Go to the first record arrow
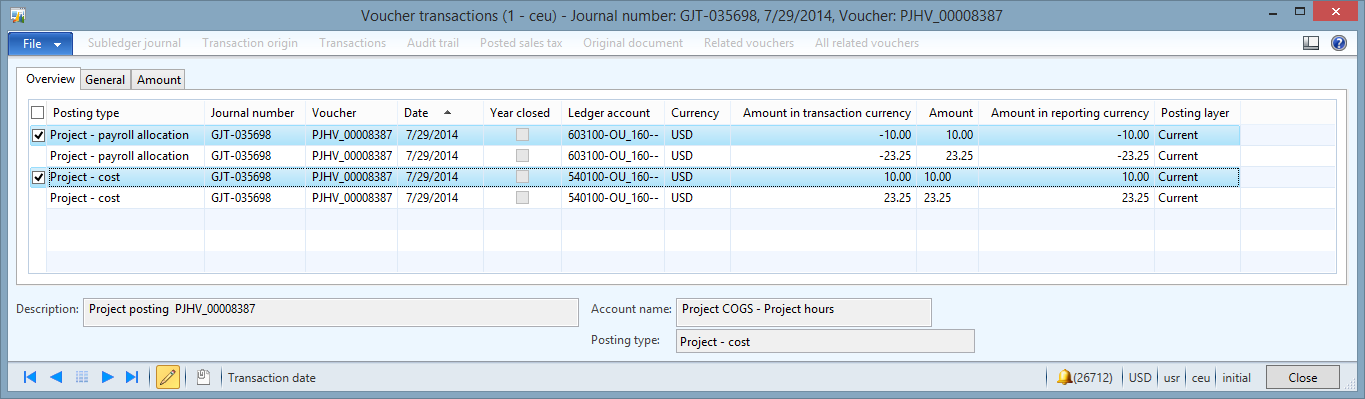Screen dimensions: 1365x399 (30, 377)
